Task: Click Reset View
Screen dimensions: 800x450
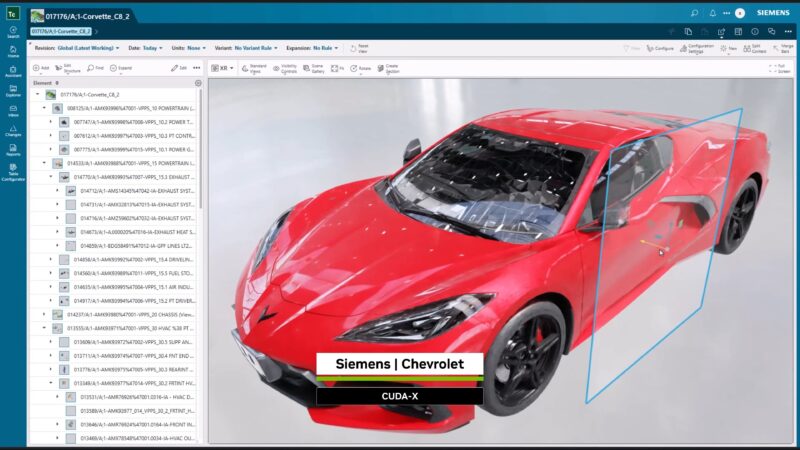Action: [x=359, y=48]
